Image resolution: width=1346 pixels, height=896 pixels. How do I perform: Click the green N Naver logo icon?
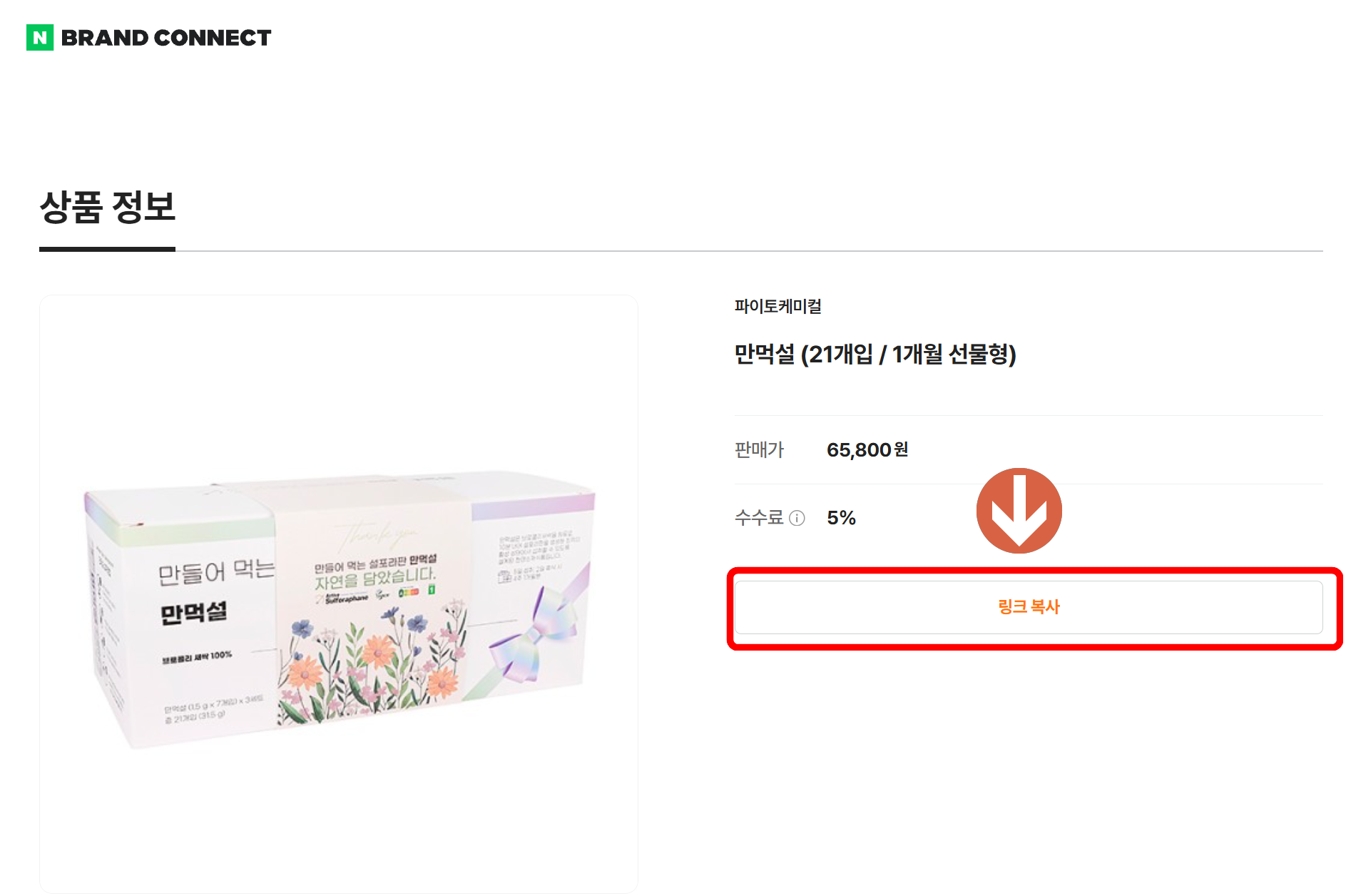point(39,37)
